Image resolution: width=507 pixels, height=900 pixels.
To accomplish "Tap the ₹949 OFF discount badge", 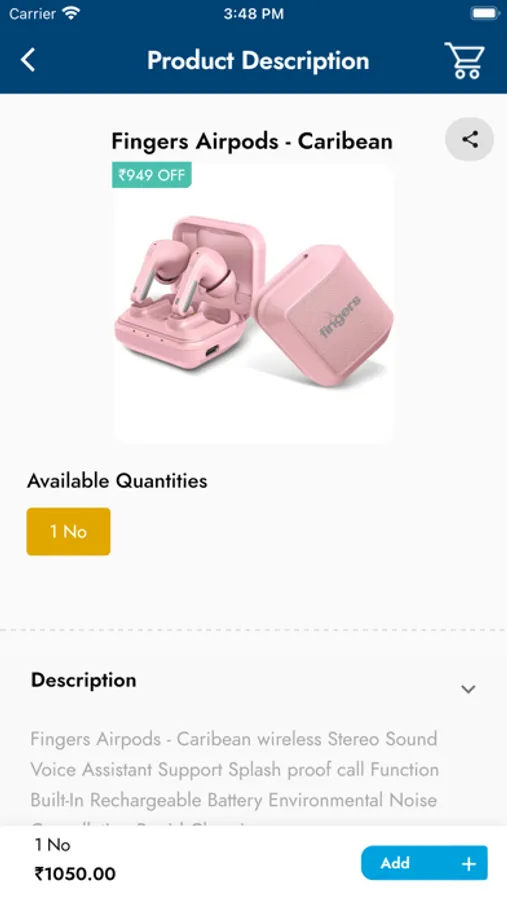I will 152,175.
